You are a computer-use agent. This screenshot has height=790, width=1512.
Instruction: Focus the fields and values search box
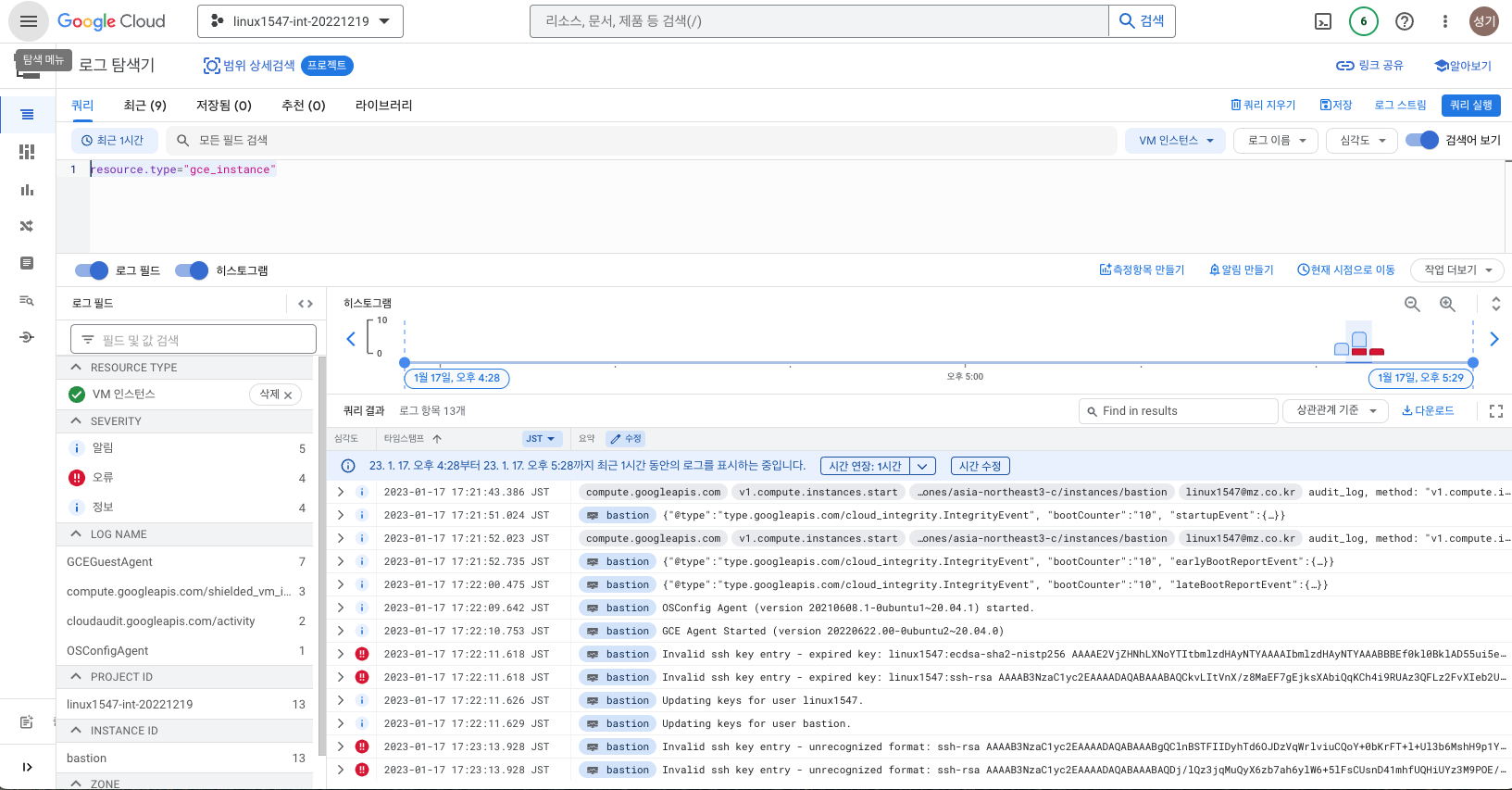tap(194, 340)
